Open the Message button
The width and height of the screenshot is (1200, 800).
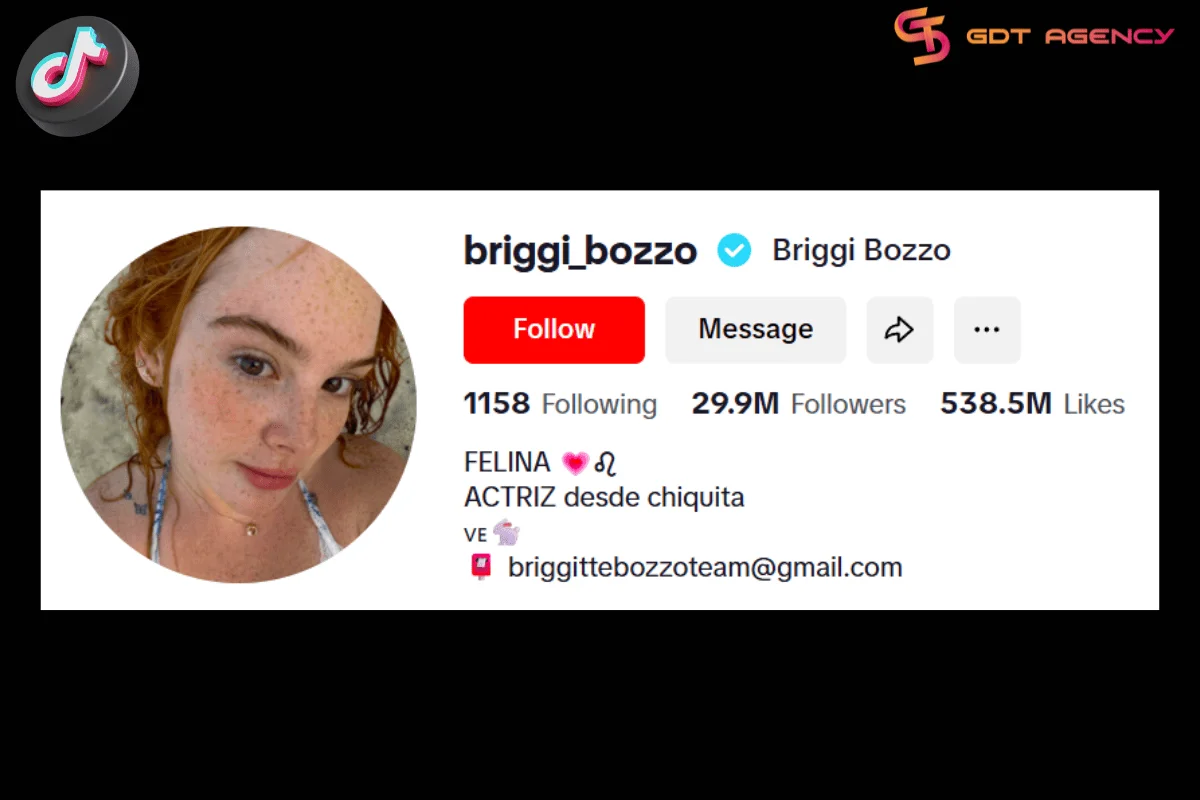(x=756, y=329)
